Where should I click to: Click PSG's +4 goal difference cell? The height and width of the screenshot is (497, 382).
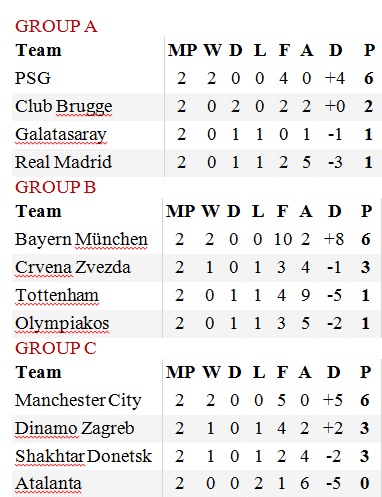point(335,79)
